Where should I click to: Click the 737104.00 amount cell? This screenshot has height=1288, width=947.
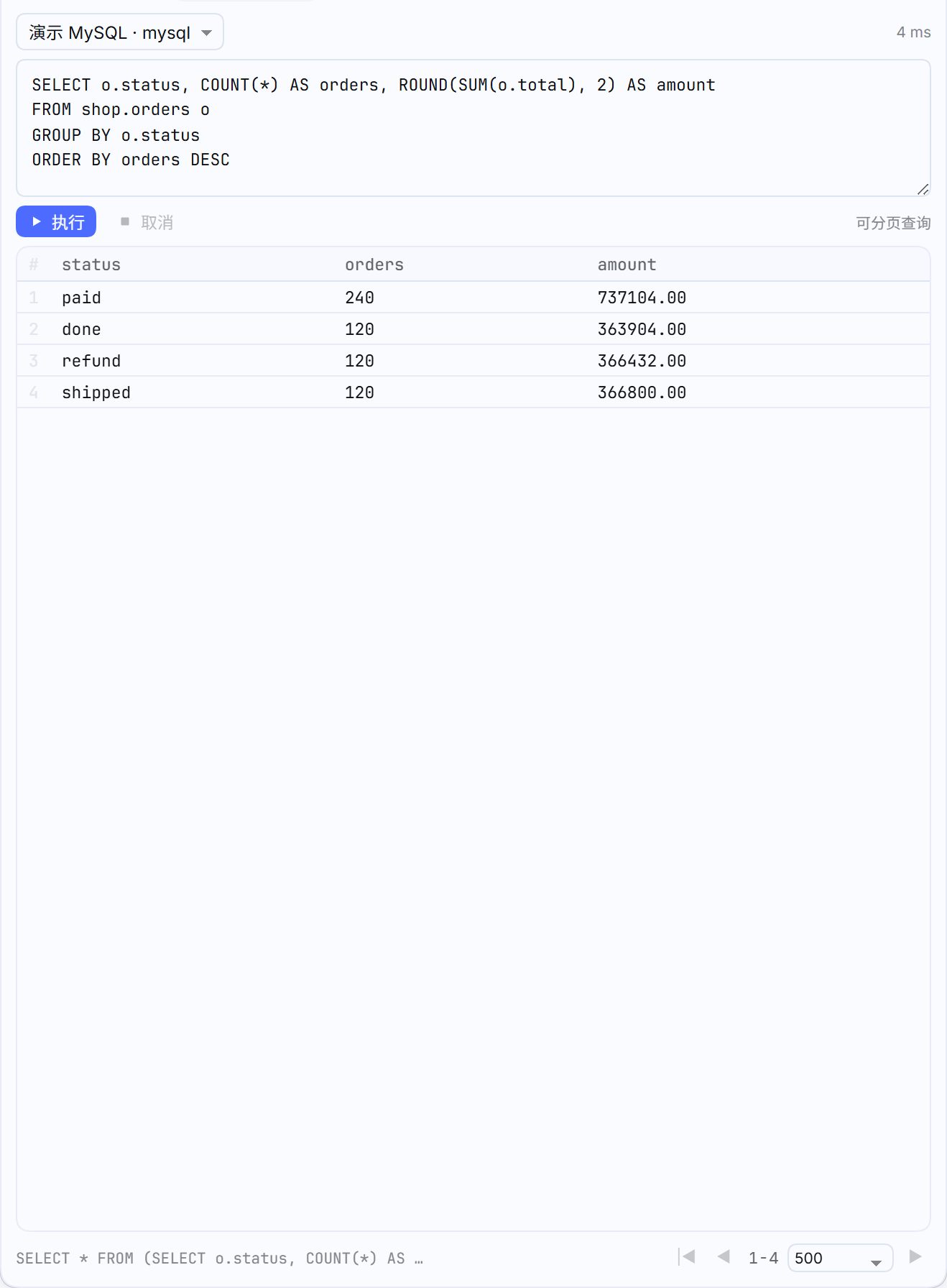click(642, 298)
